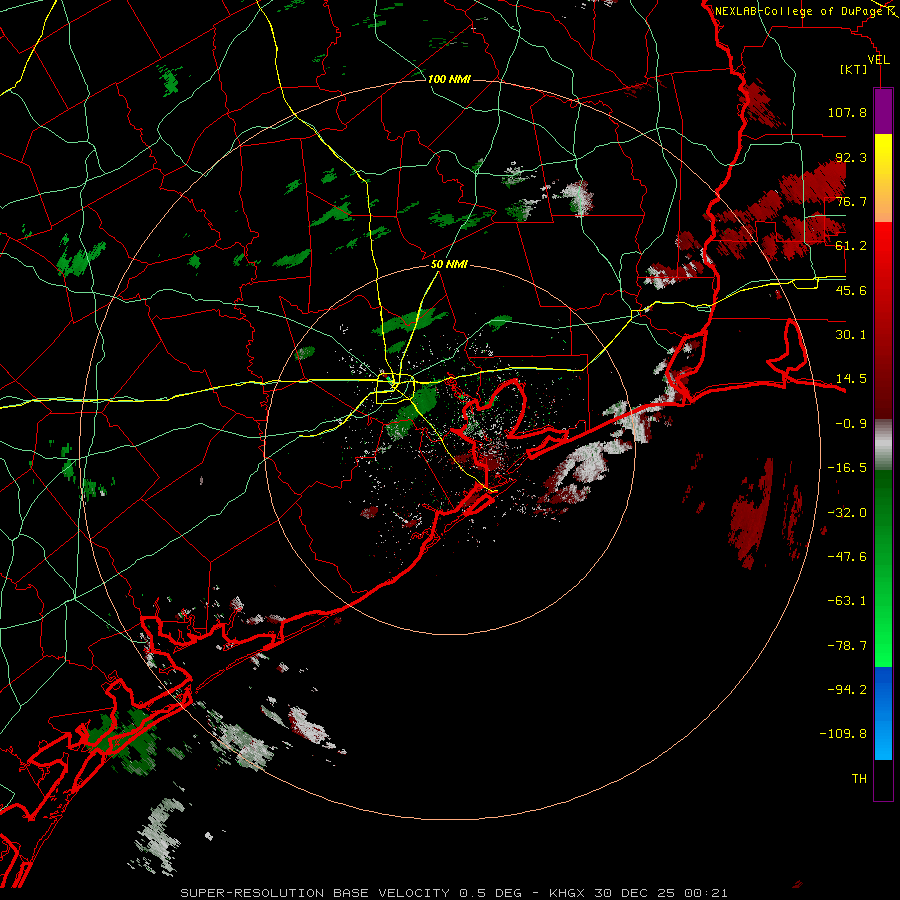Click the 76.7 velocity scale value
The height and width of the screenshot is (900, 900).
851,201
